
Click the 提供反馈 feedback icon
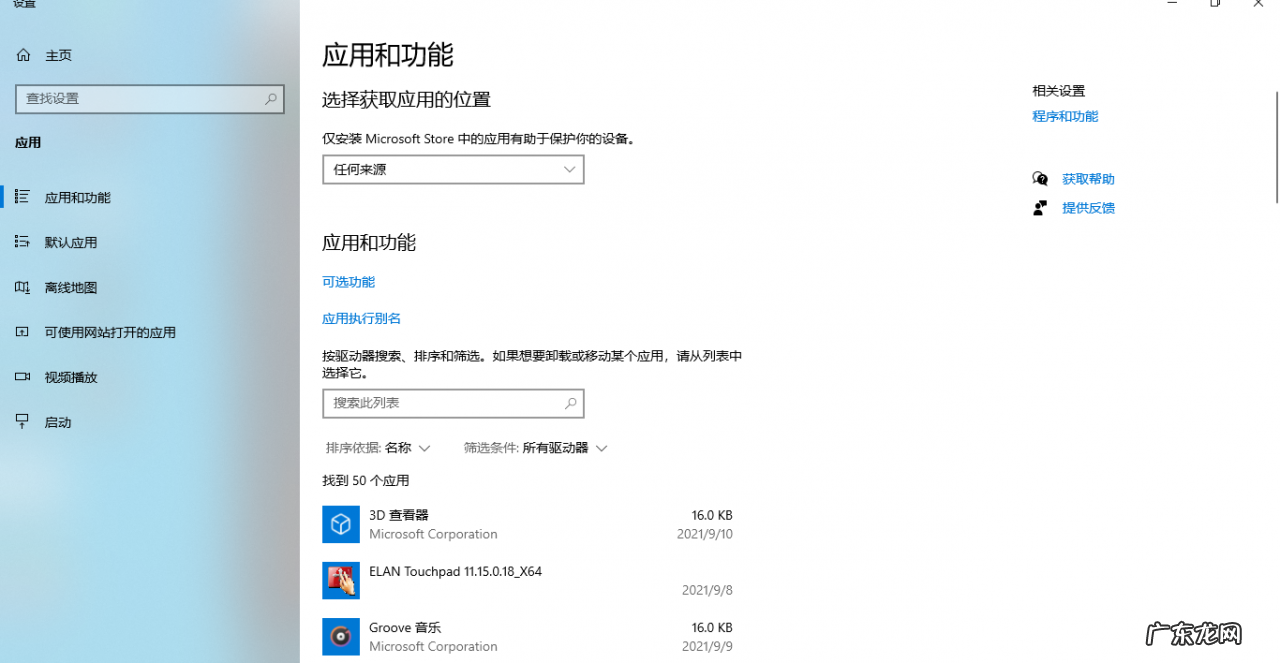1040,208
